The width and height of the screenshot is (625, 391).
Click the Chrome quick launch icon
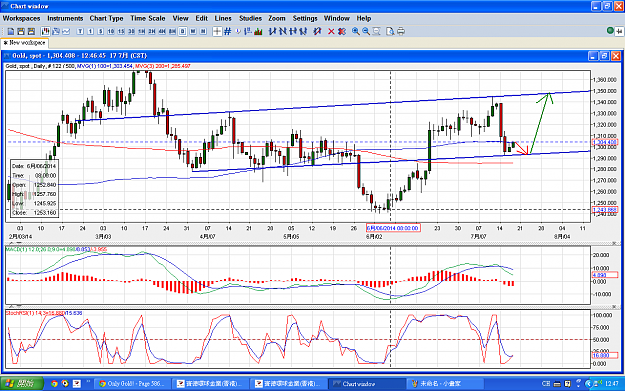click(x=54, y=383)
